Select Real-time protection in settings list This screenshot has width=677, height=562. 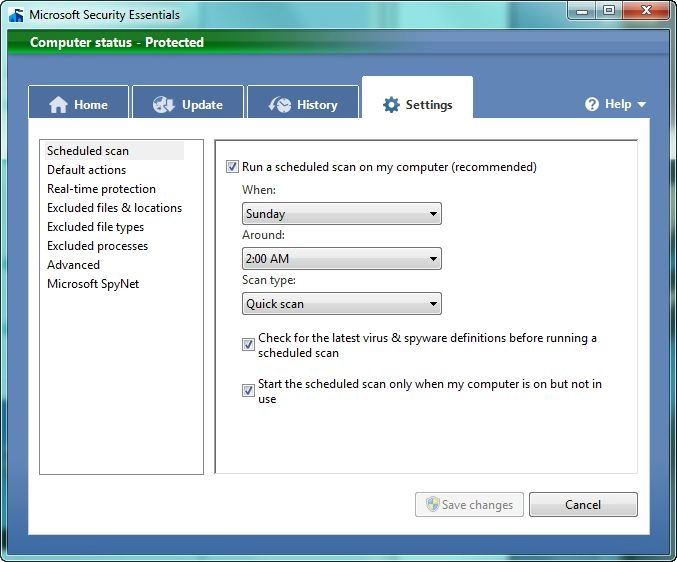[x=101, y=189]
